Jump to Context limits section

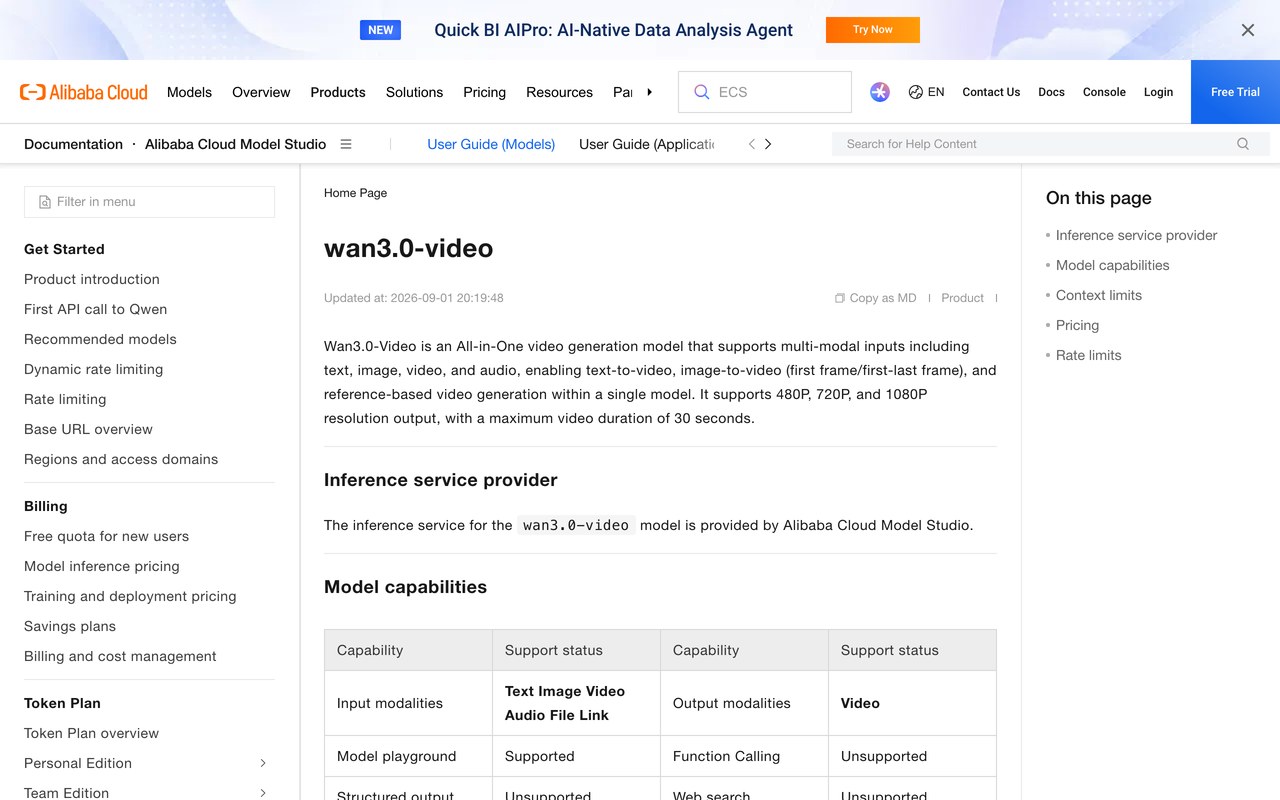pyautogui.click(x=1098, y=295)
